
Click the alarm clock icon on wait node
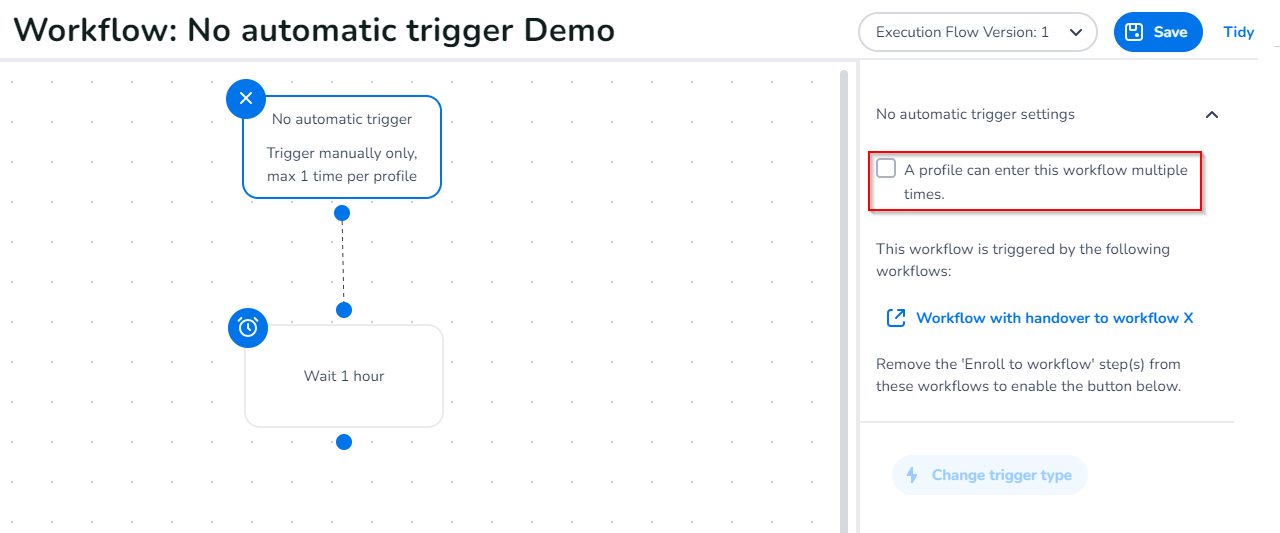coord(248,327)
